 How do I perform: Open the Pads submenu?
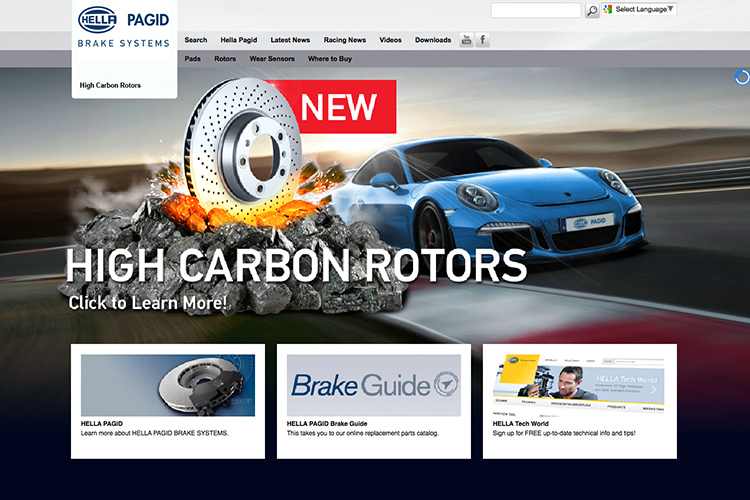[x=193, y=59]
